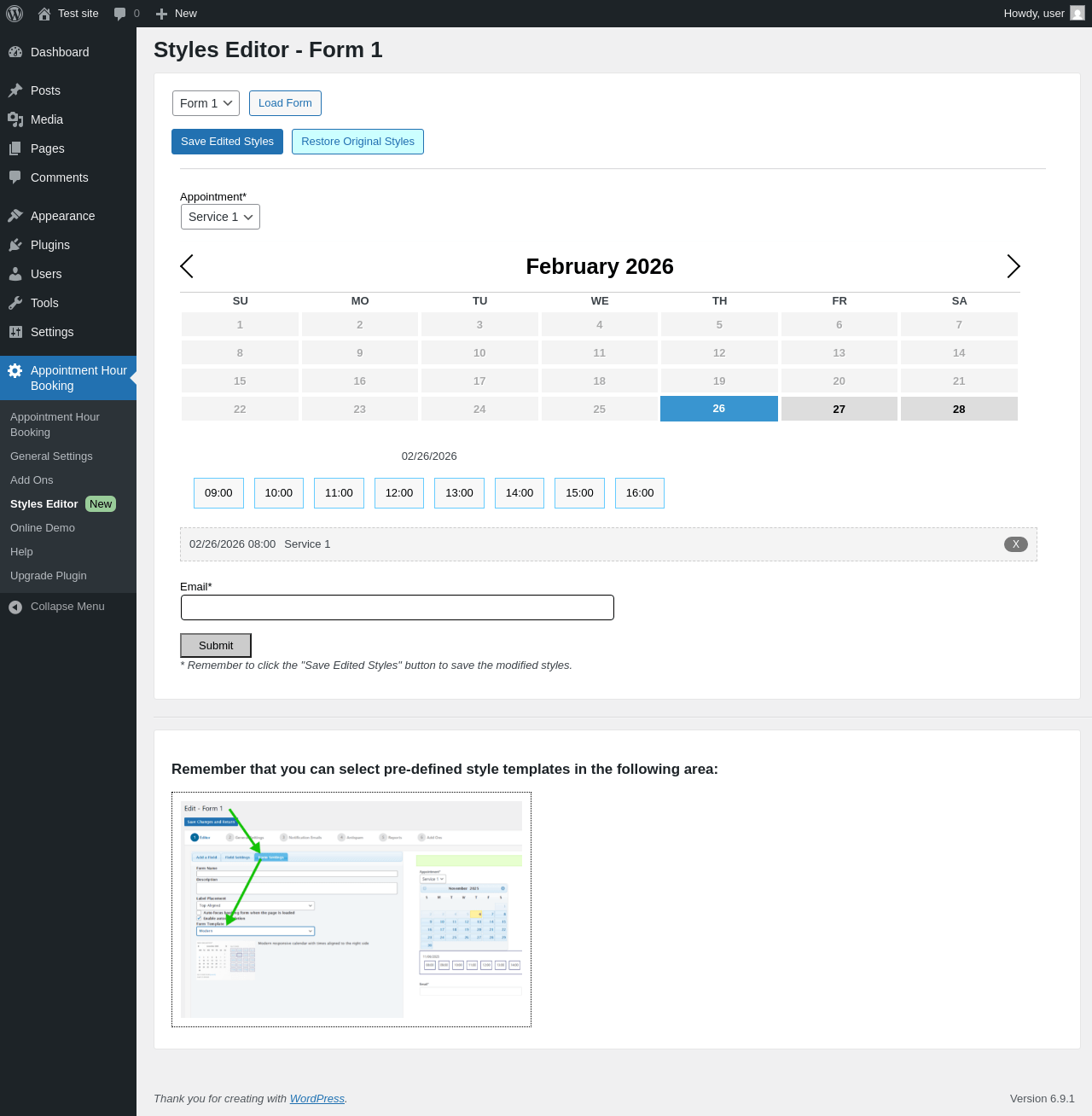Open user avatar in admin bar
The height and width of the screenshot is (1116, 1092).
(x=1077, y=13)
